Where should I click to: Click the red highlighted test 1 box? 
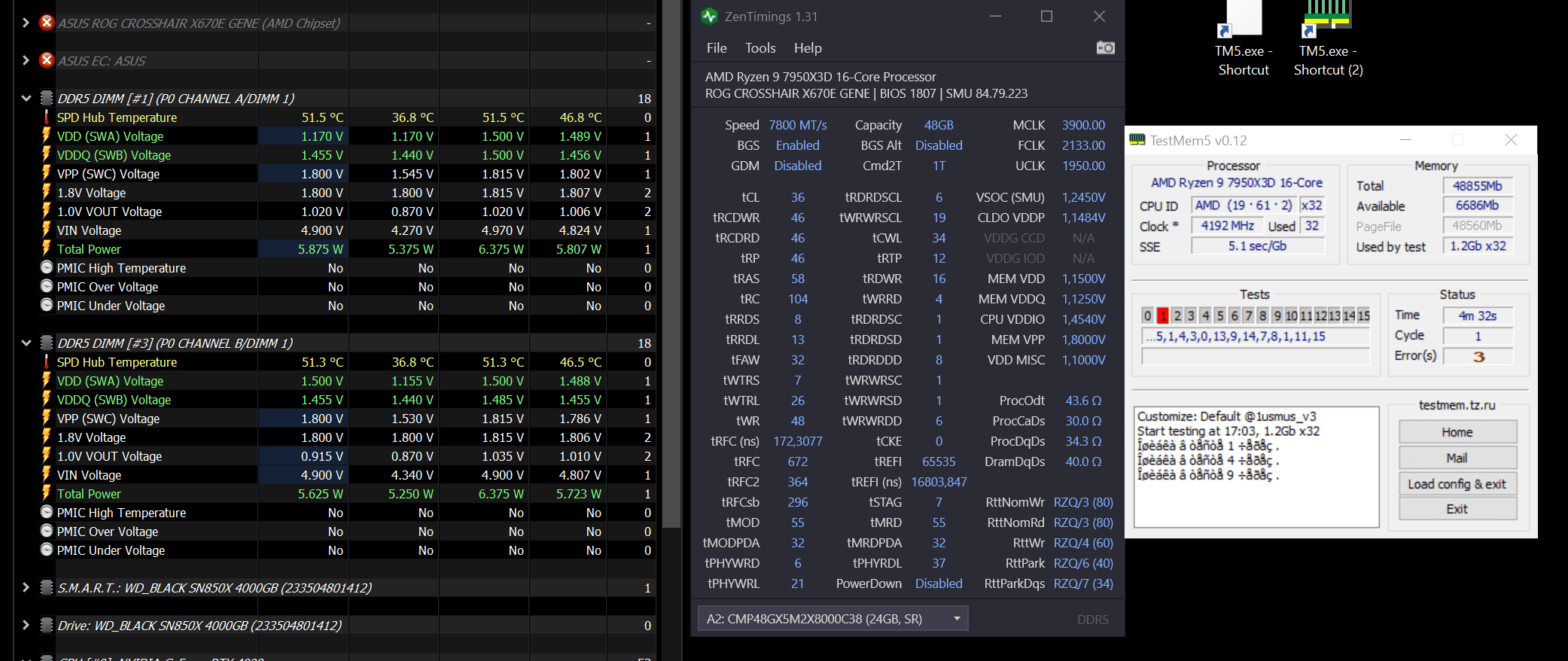tap(1162, 315)
